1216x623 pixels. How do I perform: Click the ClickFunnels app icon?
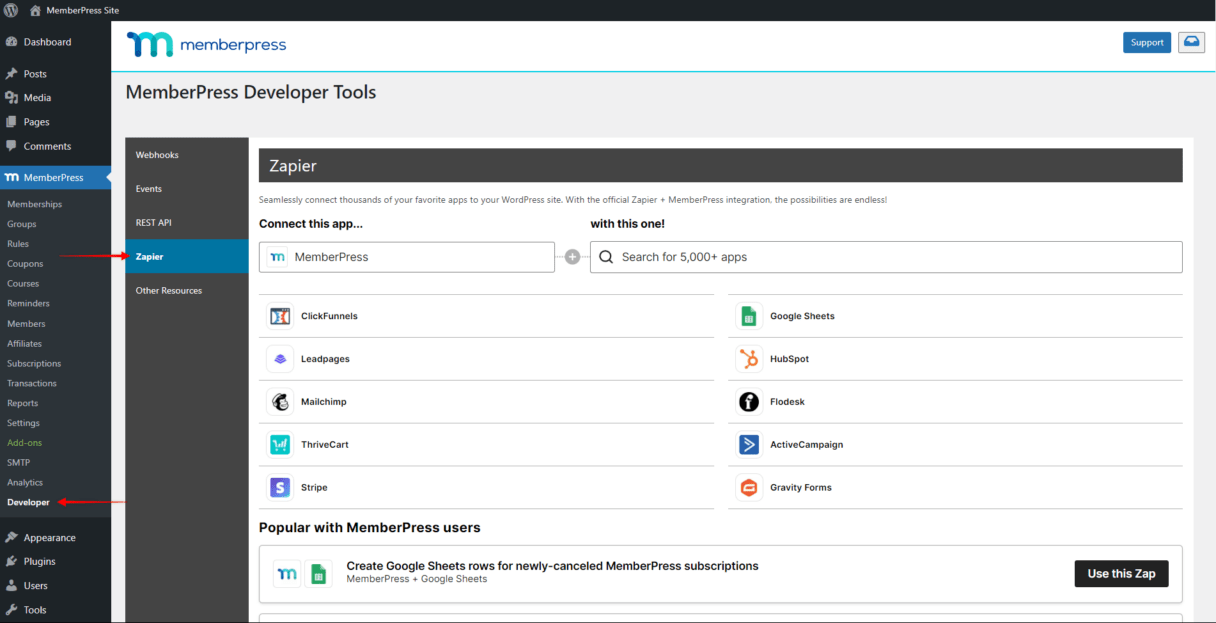tap(280, 316)
